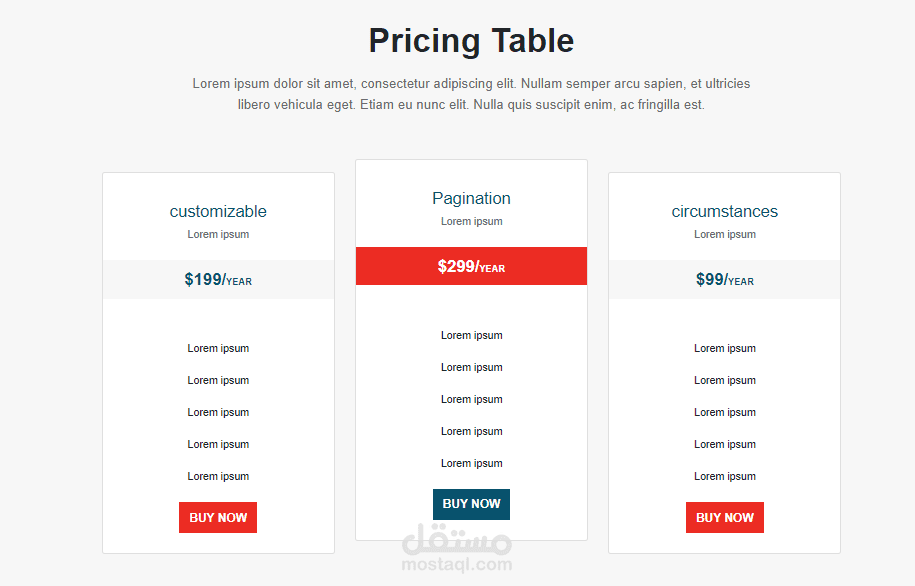
Task: Click Buy Now under the $199 plan
Action: (x=218, y=518)
